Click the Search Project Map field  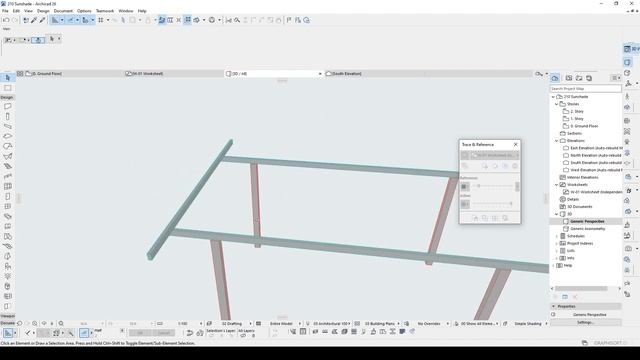(x=585, y=89)
